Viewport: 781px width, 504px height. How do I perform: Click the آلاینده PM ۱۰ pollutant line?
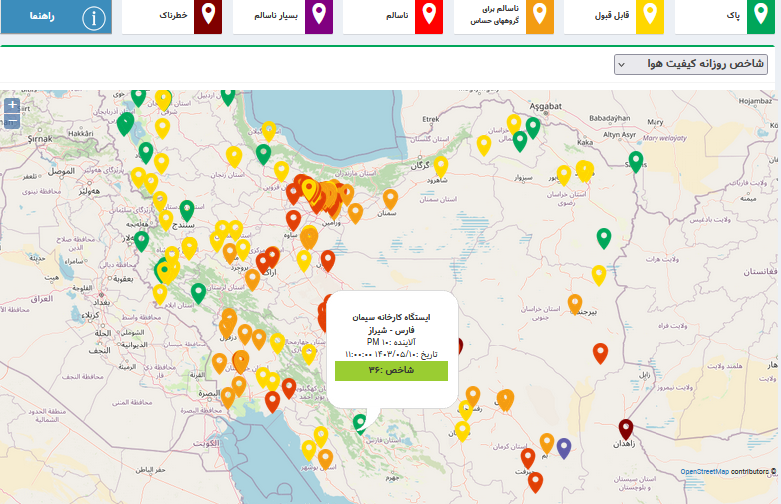point(391,342)
